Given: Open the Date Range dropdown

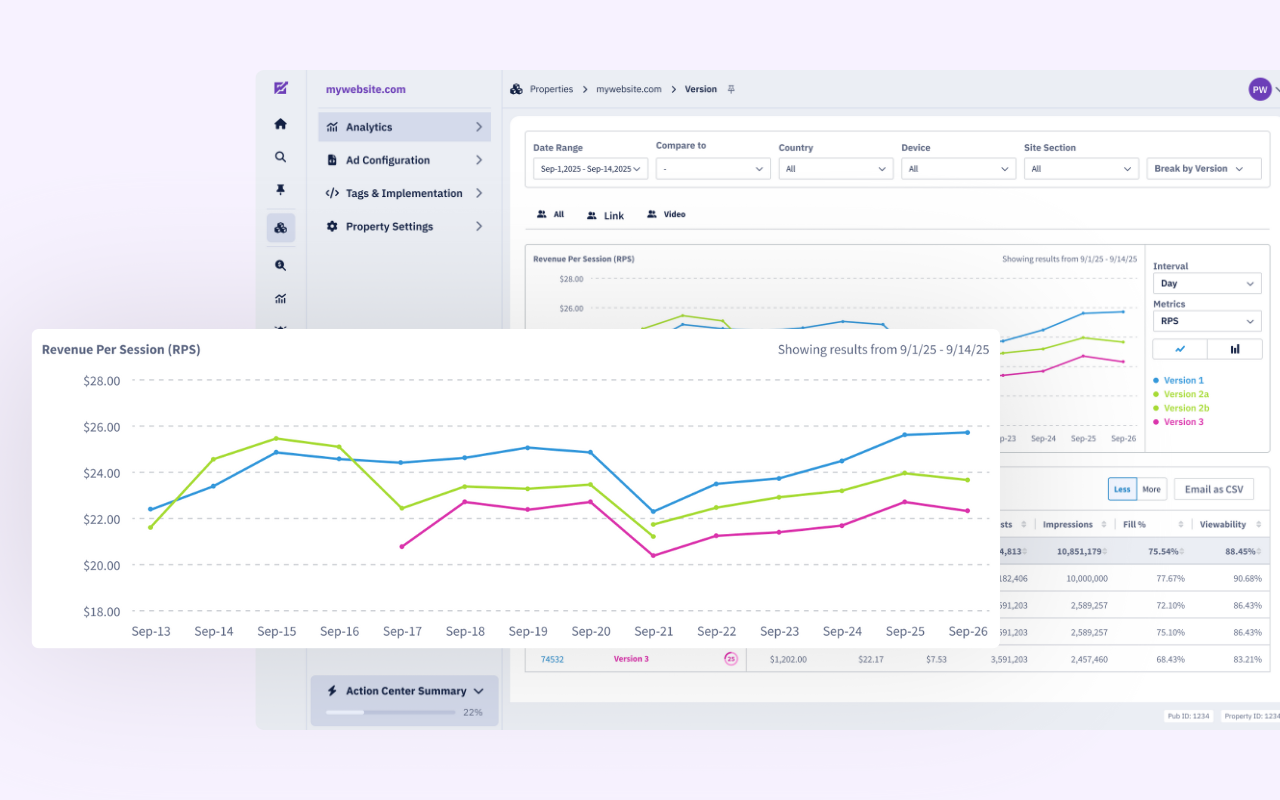Looking at the screenshot, I should pyautogui.click(x=590, y=169).
